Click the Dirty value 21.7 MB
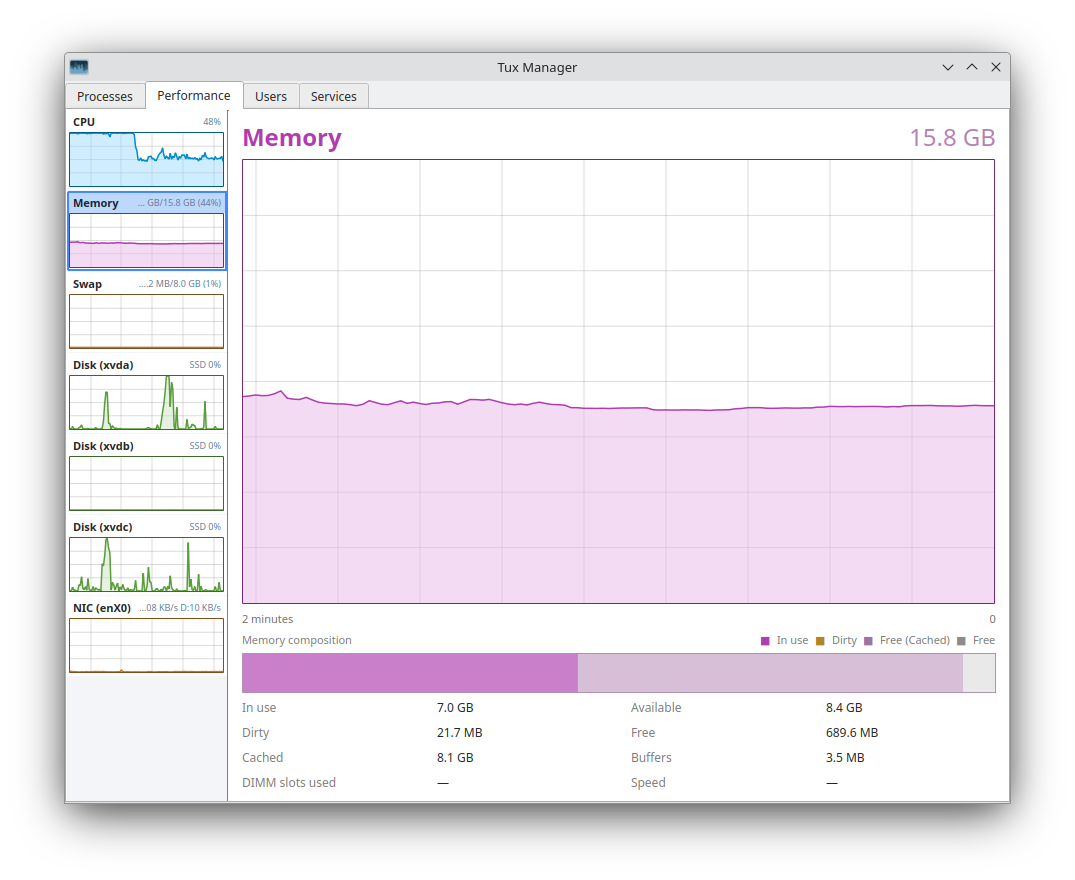 (x=460, y=733)
